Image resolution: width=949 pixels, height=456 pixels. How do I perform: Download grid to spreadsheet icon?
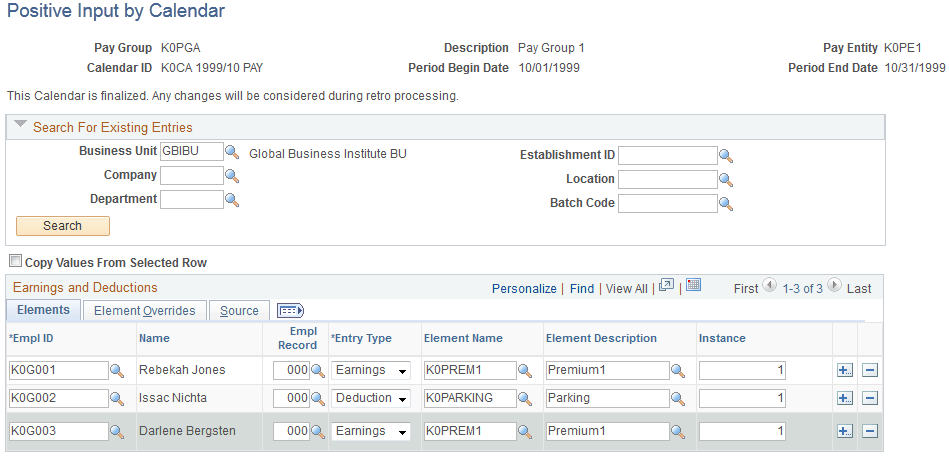[x=694, y=287]
